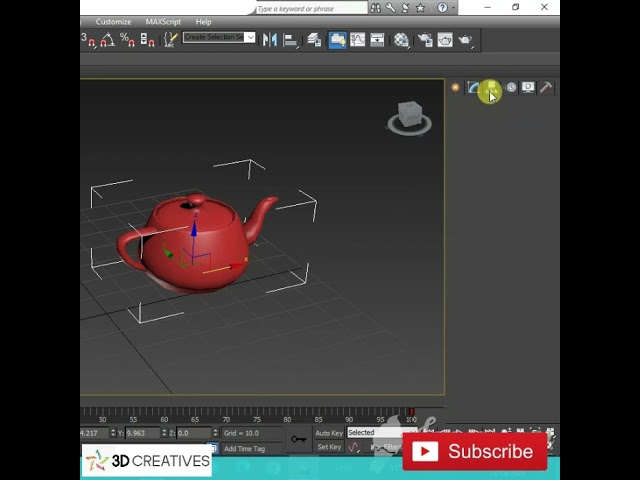This screenshot has height=480, width=640.
Task: Switch to the Hierarchy command panel tab
Action: coord(492,87)
